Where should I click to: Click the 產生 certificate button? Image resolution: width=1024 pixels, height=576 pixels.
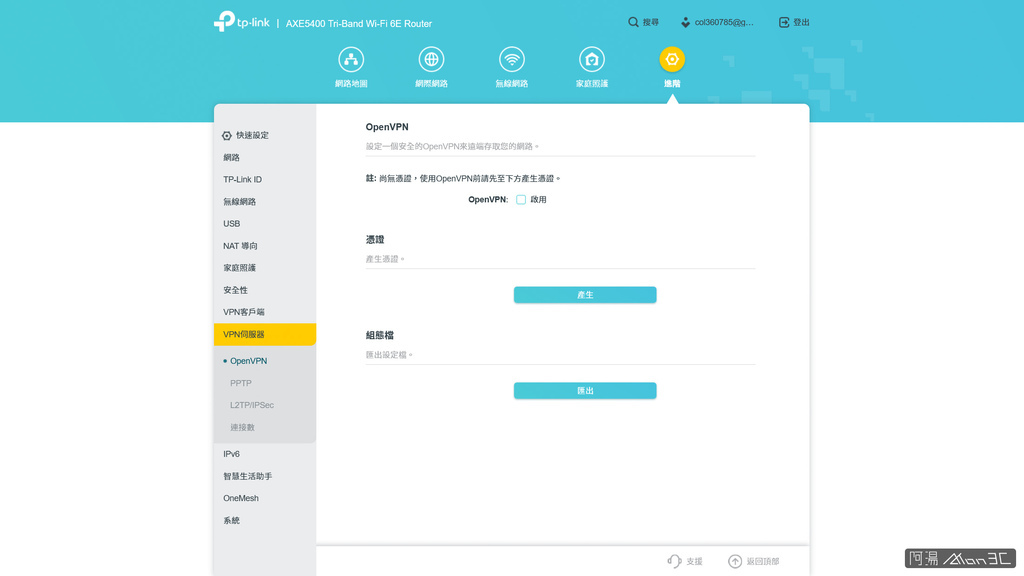tap(585, 295)
